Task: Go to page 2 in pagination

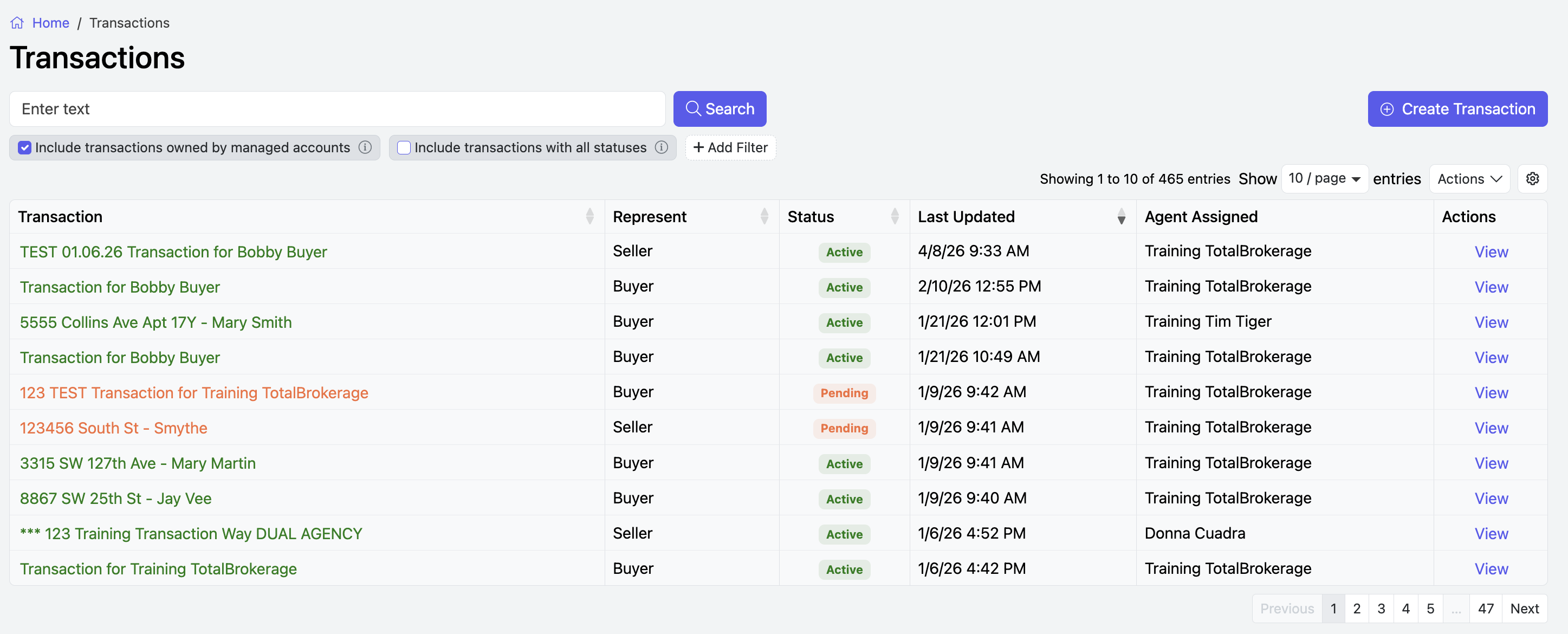Action: click(1356, 608)
